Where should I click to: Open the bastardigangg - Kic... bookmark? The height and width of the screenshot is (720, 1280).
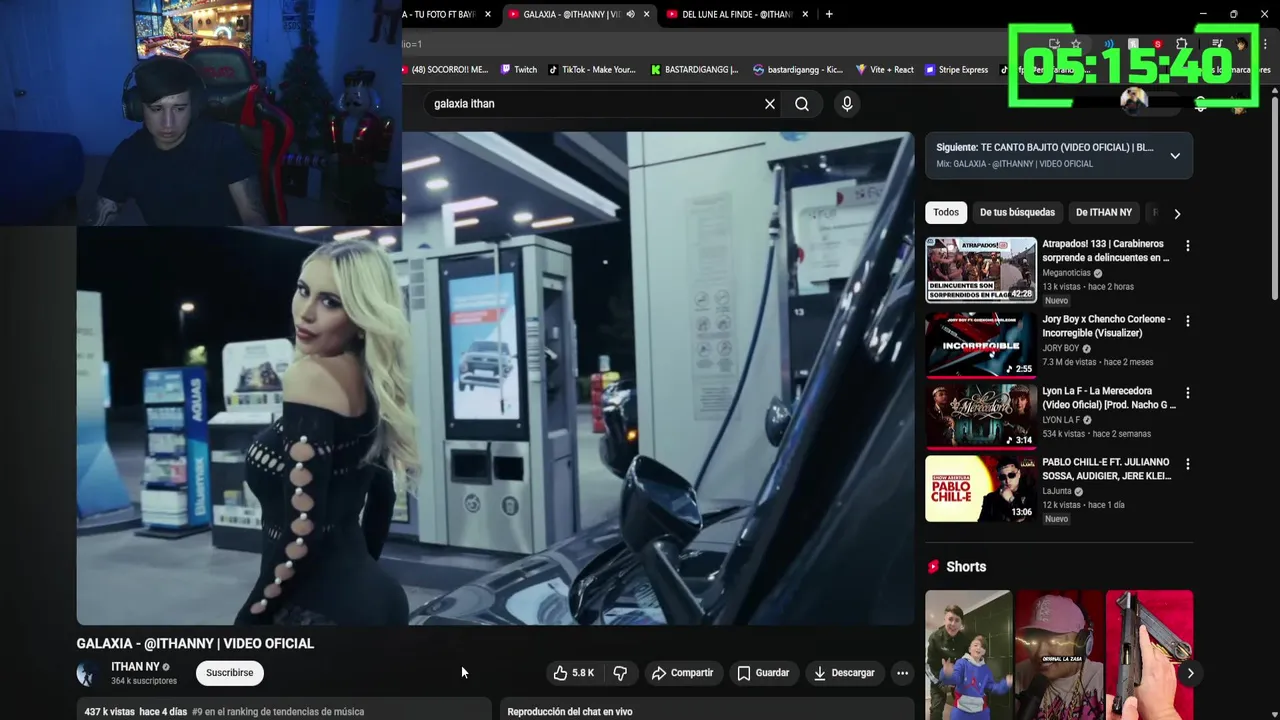coord(798,70)
